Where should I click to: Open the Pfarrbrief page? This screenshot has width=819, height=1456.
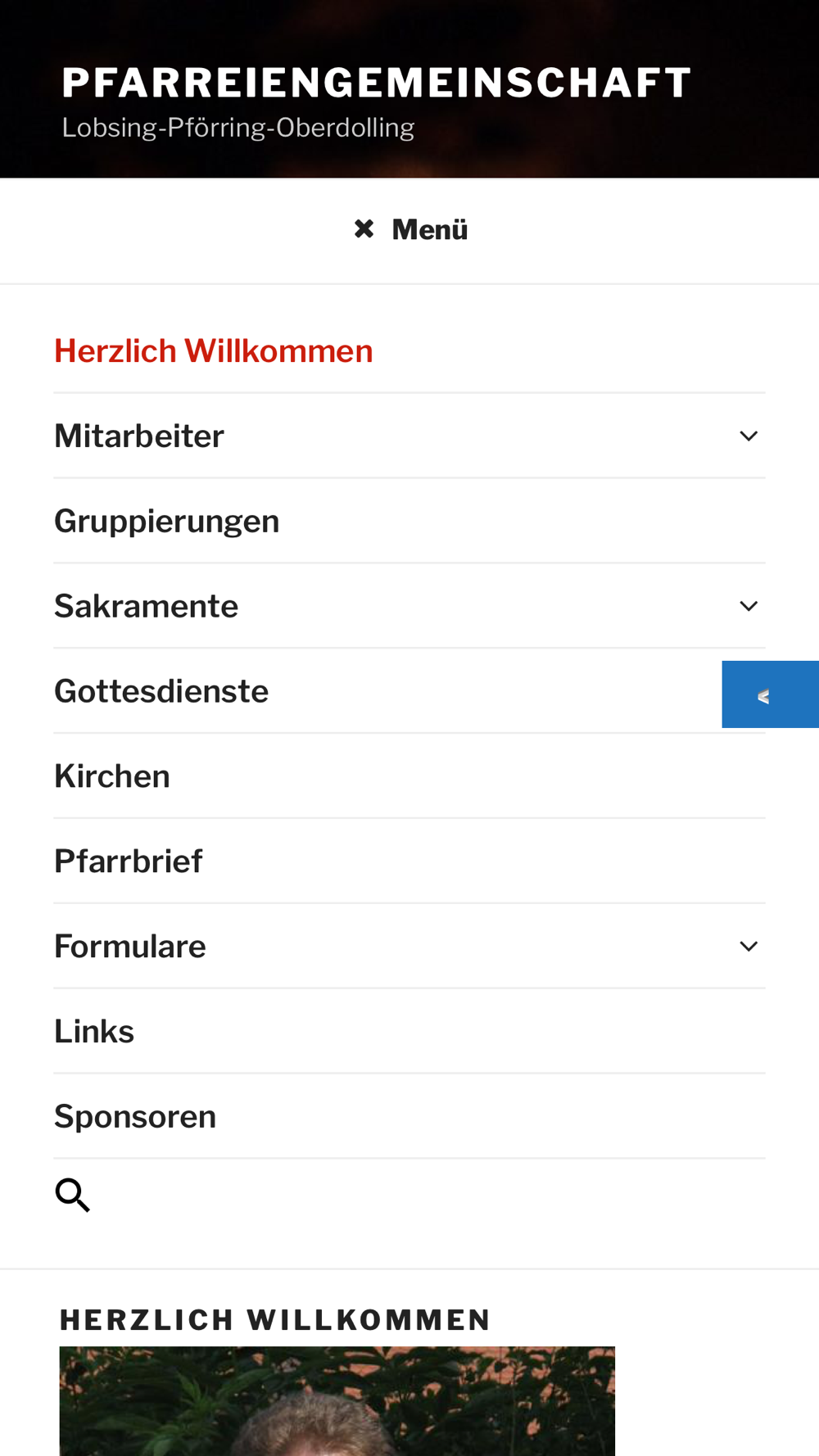tap(129, 862)
